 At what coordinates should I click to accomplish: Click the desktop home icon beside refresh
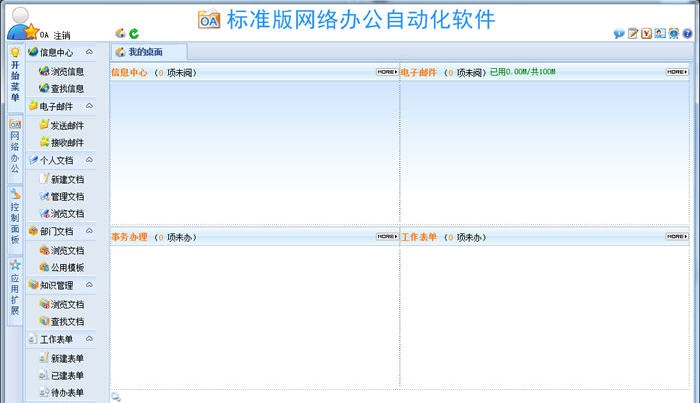tap(120, 33)
